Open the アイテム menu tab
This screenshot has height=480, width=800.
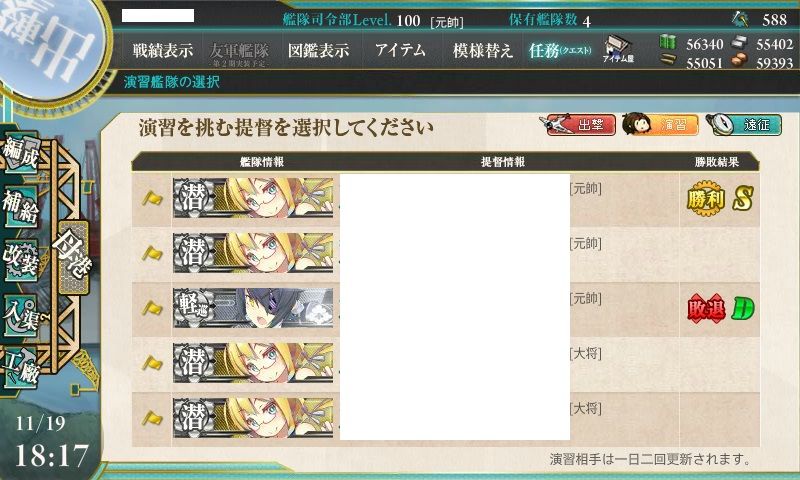coord(401,50)
